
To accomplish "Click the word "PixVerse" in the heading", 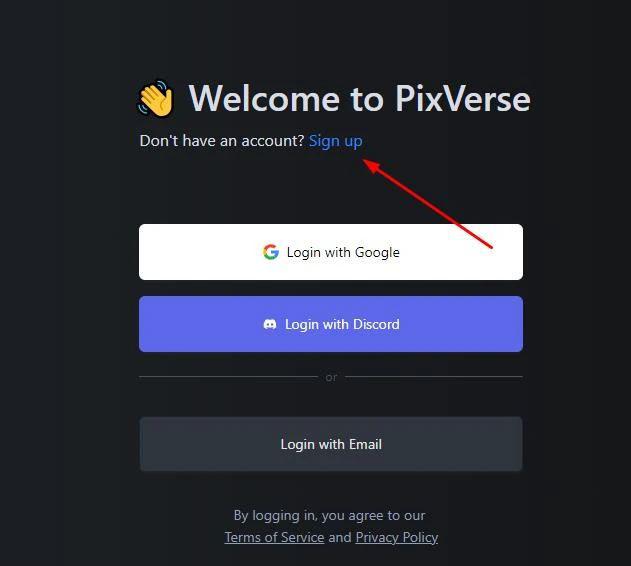I will (463, 98).
